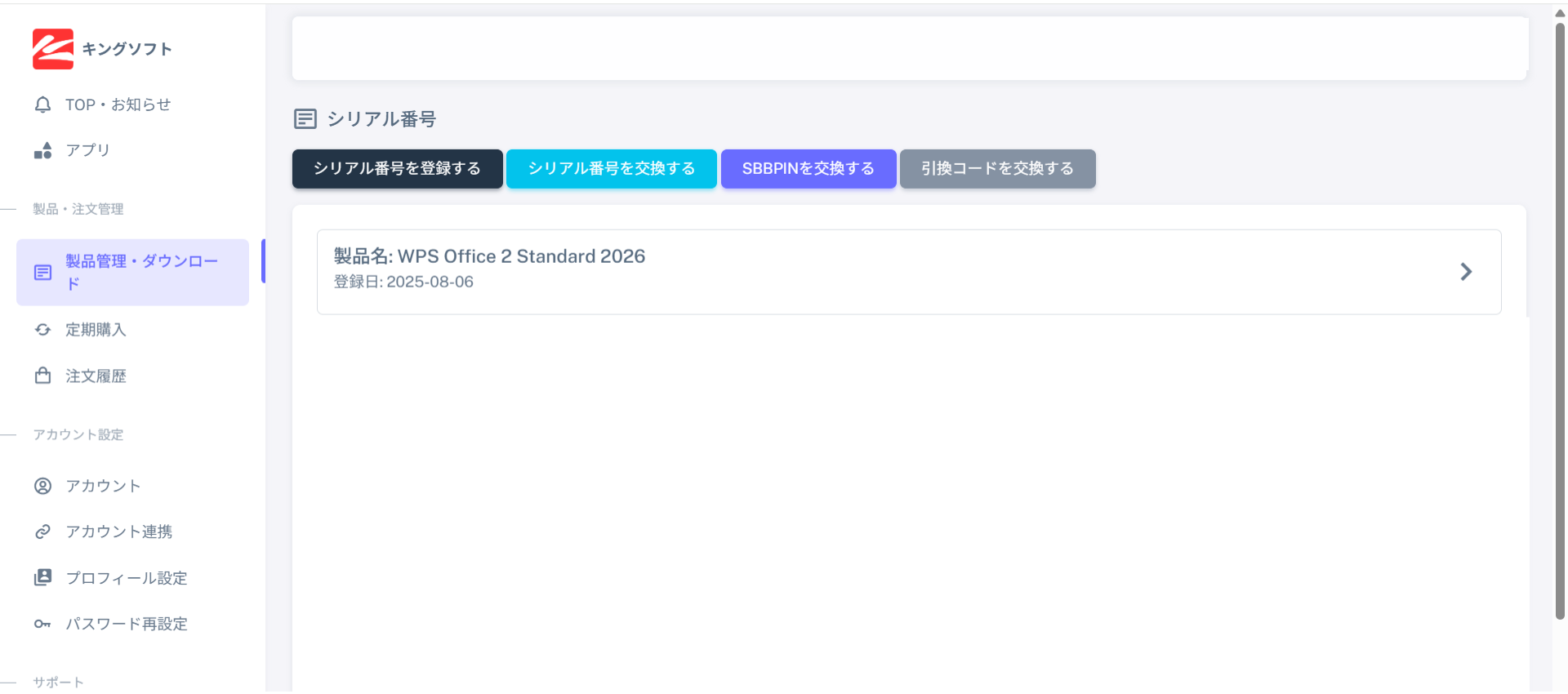1568x694 pixels.
Task: Click the Kingsoft red logo icon
Action: point(53,49)
